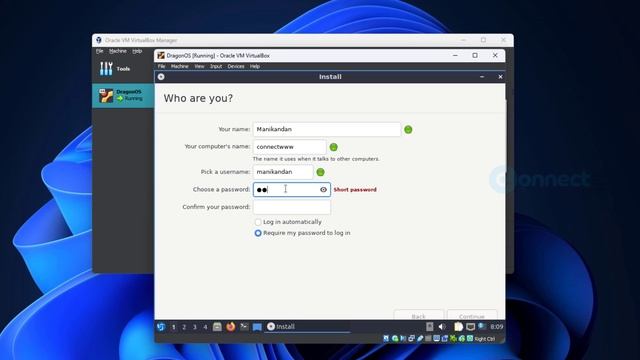Open File menu in VirtualBox Manager

[x=100, y=51]
